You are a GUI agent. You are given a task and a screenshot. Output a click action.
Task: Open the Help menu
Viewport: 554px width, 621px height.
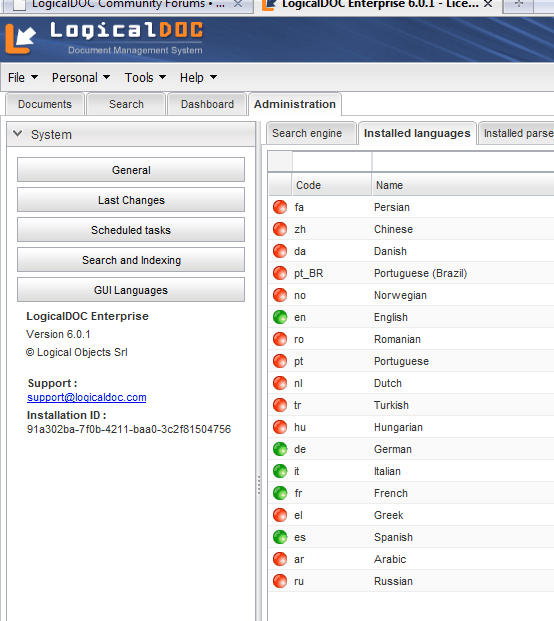198,78
